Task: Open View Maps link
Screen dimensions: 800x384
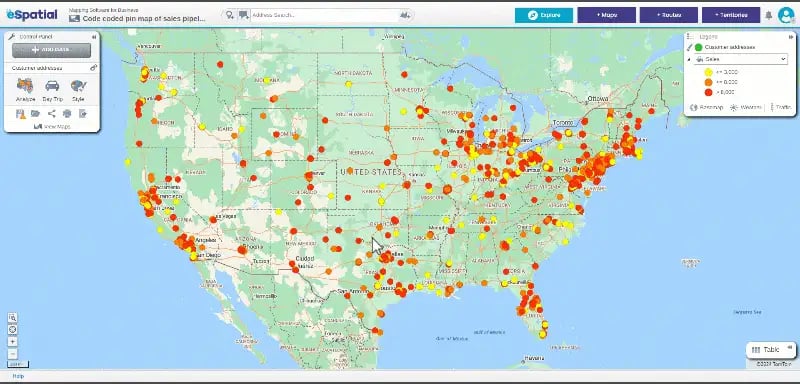Action: [52, 126]
